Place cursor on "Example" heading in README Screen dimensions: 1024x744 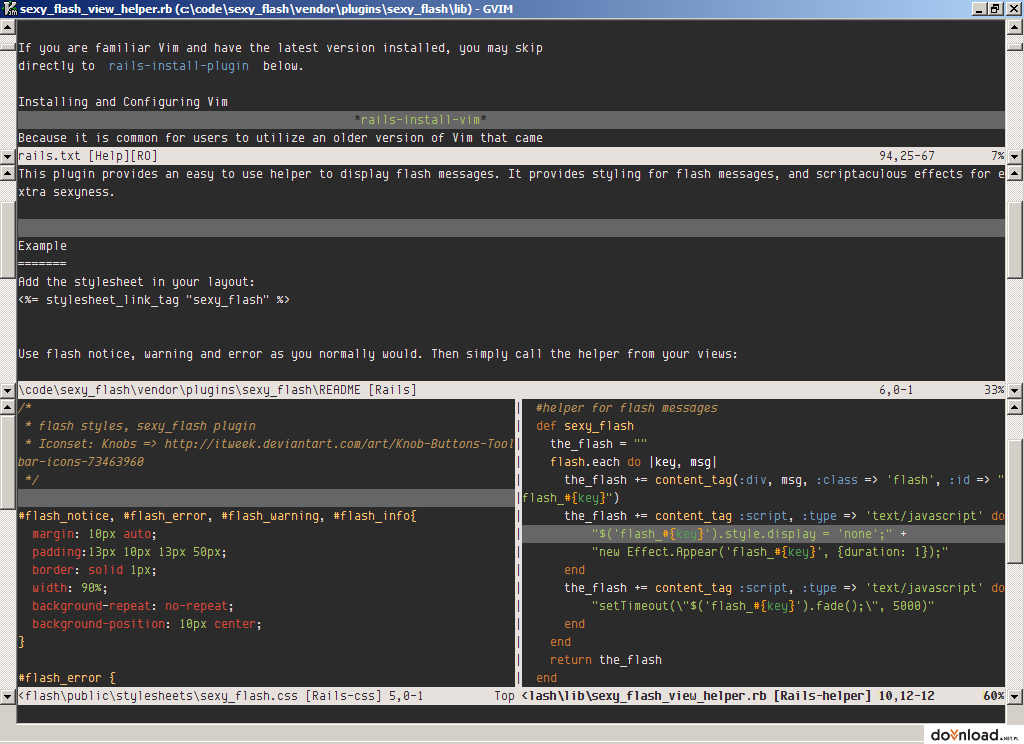[42, 246]
